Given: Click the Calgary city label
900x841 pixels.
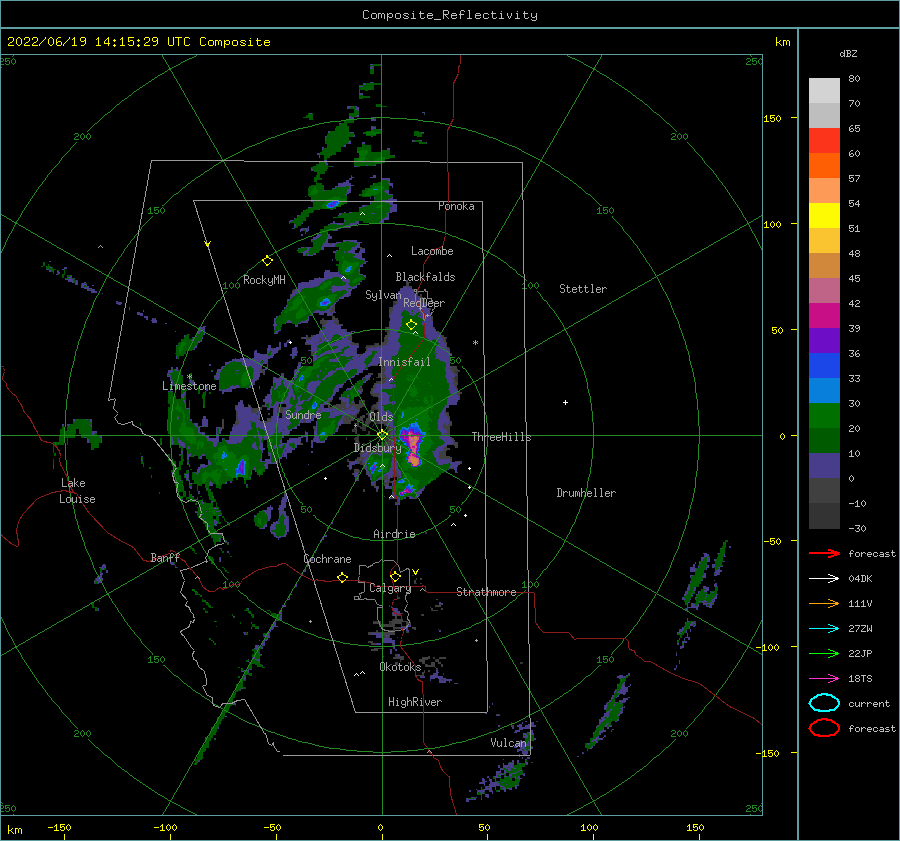Looking at the screenshot, I should [390, 588].
